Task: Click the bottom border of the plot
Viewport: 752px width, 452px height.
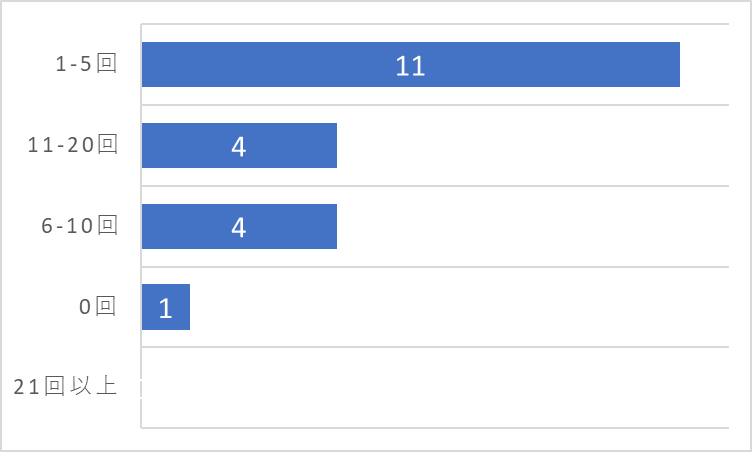Action: click(x=435, y=428)
